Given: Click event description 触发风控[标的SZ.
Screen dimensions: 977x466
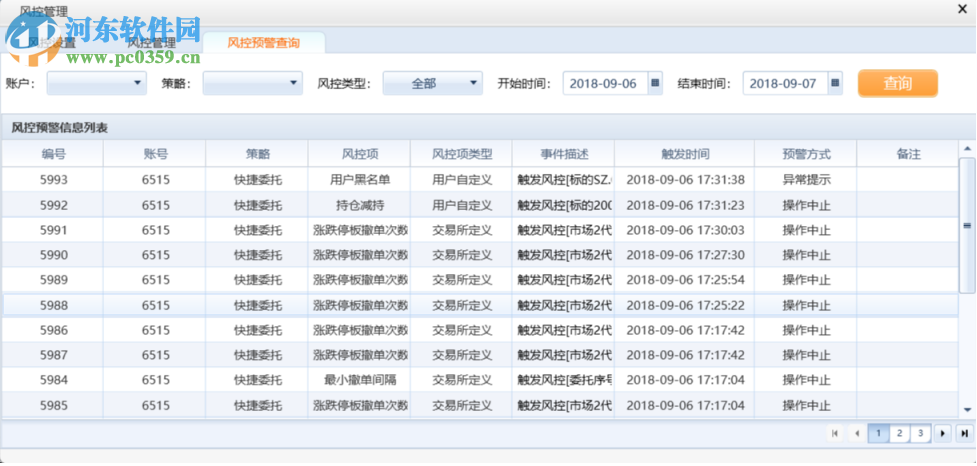Looking at the screenshot, I should pyautogui.click(x=565, y=180).
